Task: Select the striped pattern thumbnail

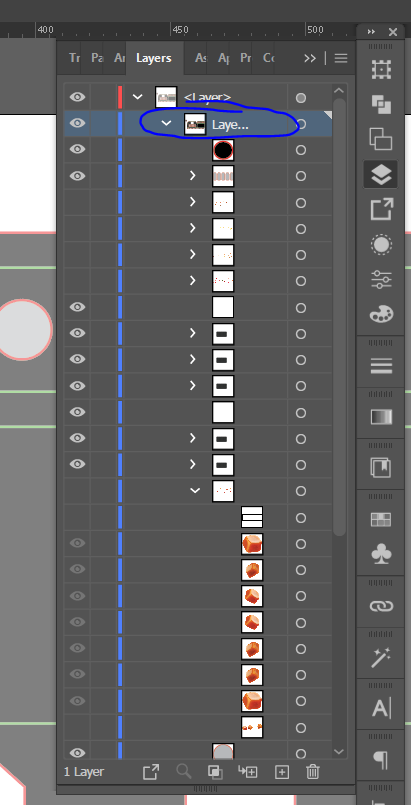Action: [x=223, y=176]
